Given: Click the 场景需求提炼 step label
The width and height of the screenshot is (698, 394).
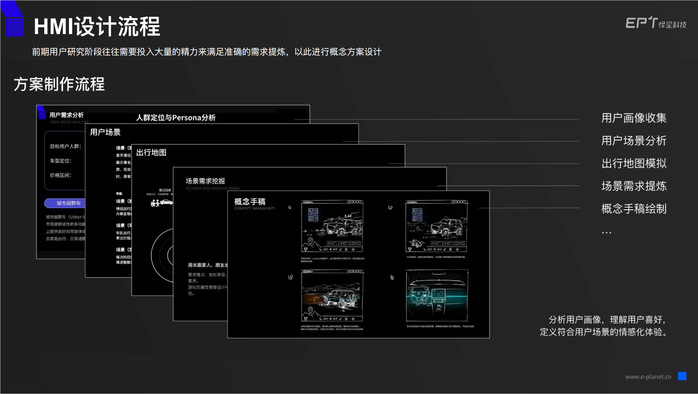Looking at the screenshot, I should point(633,186).
